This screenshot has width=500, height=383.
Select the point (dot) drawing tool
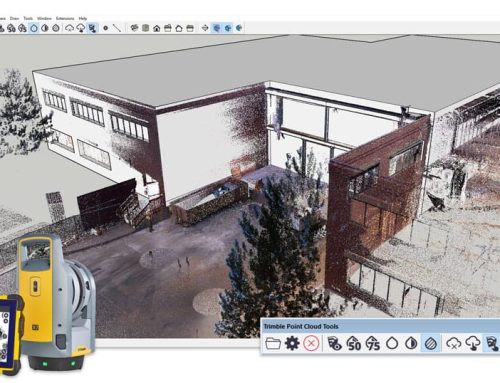(x=106, y=28)
